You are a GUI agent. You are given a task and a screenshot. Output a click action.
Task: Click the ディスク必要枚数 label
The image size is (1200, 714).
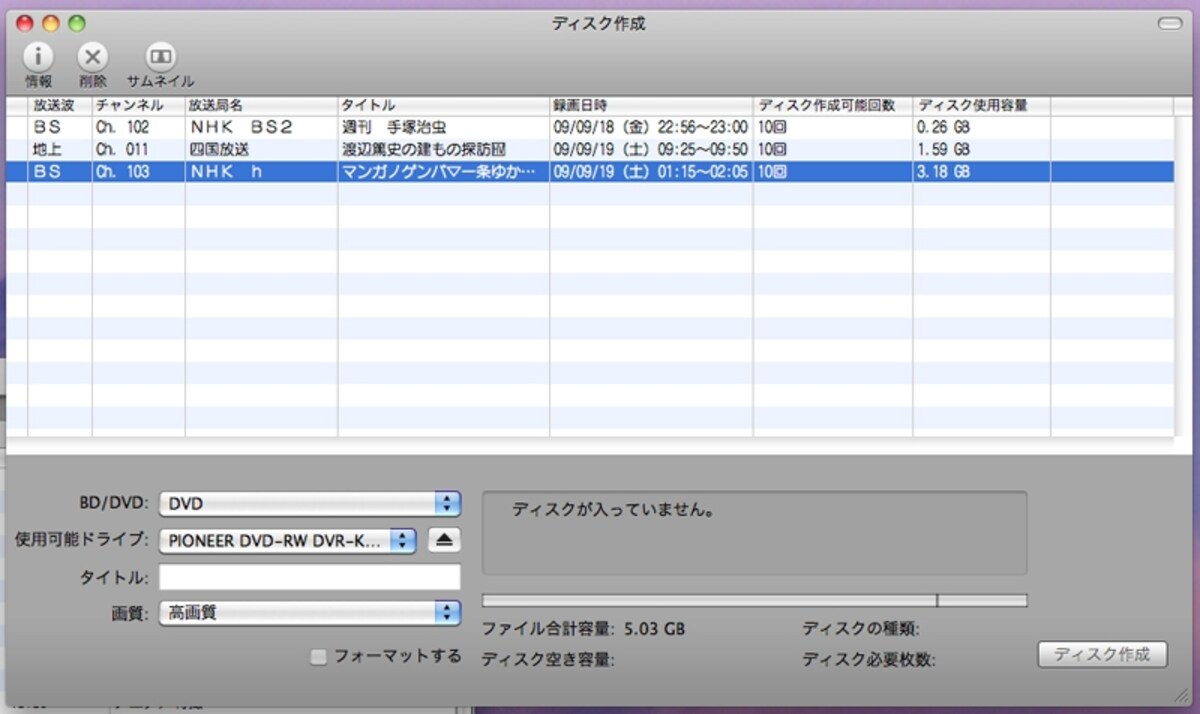(x=869, y=659)
